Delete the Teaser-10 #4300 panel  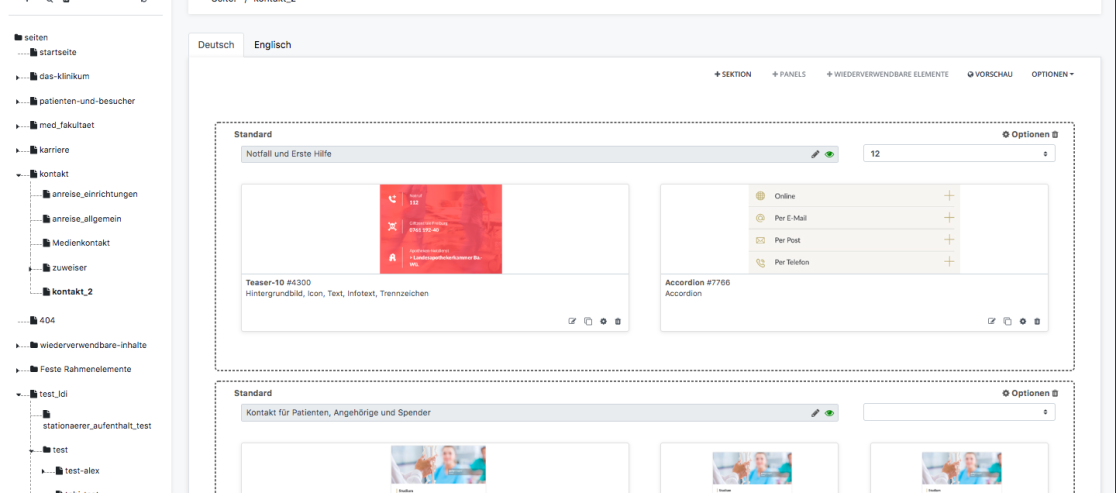(x=618, y=322)
